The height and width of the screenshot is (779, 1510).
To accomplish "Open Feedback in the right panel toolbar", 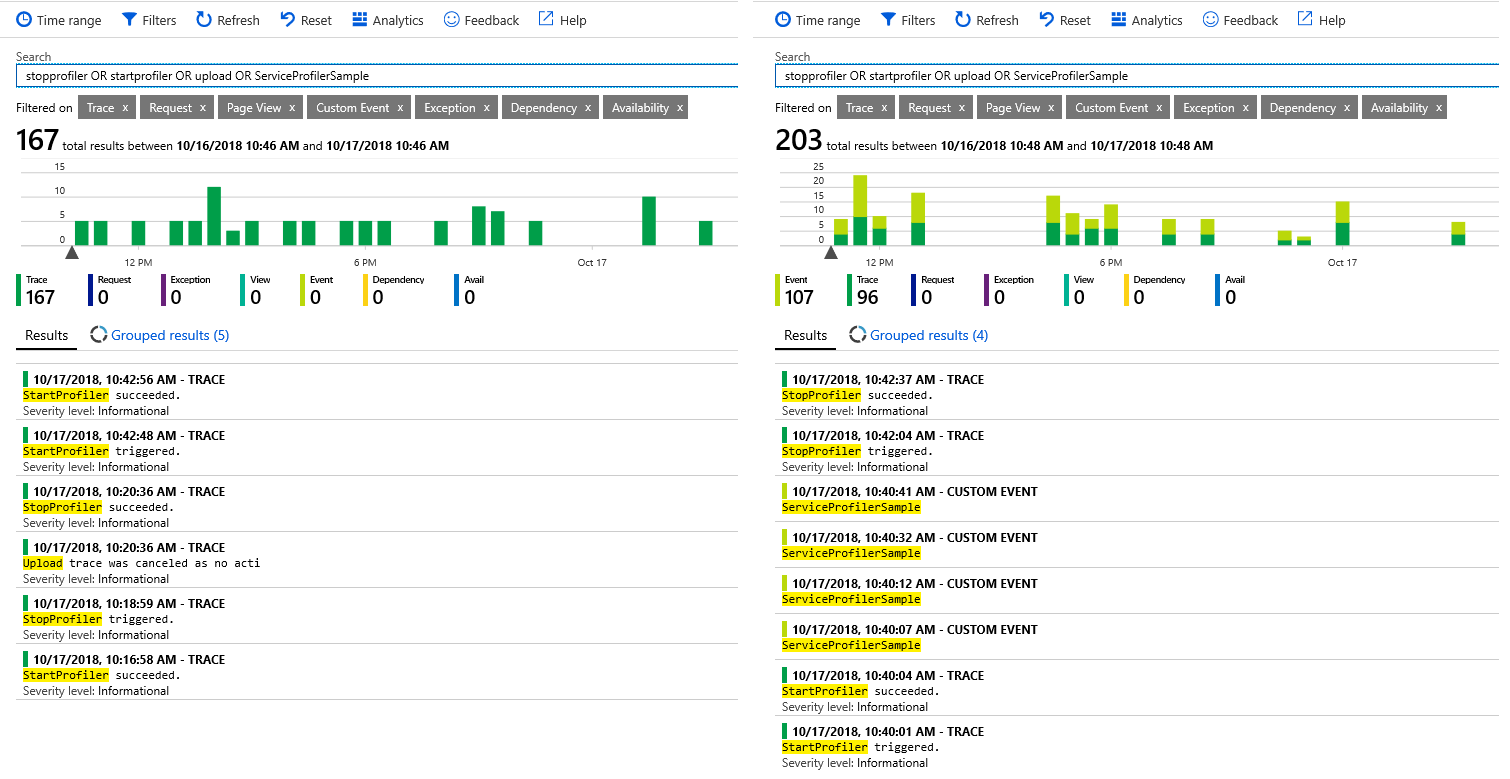I will (x=1240, y=20).
